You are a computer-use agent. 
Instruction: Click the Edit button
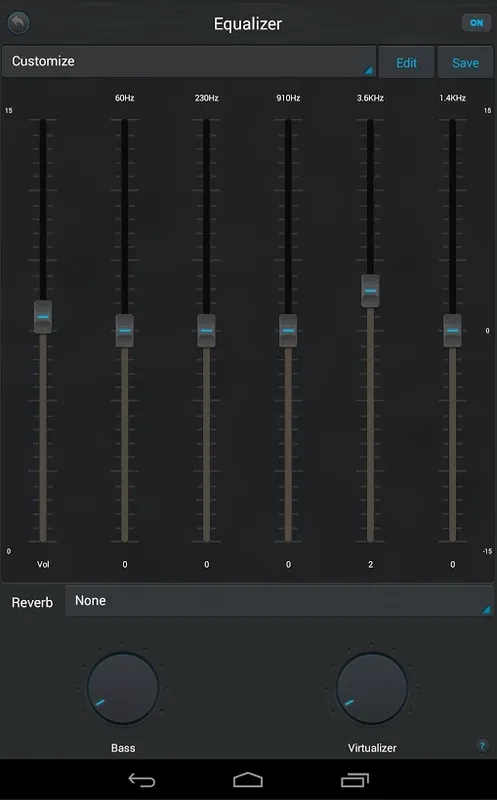coord(406,62)
